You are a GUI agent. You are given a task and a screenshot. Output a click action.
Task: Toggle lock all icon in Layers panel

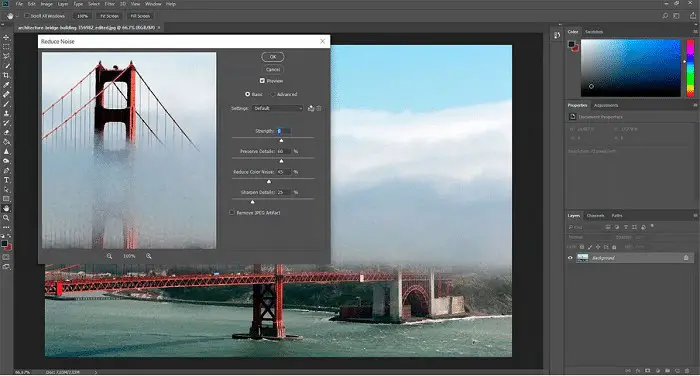(614, 247)
